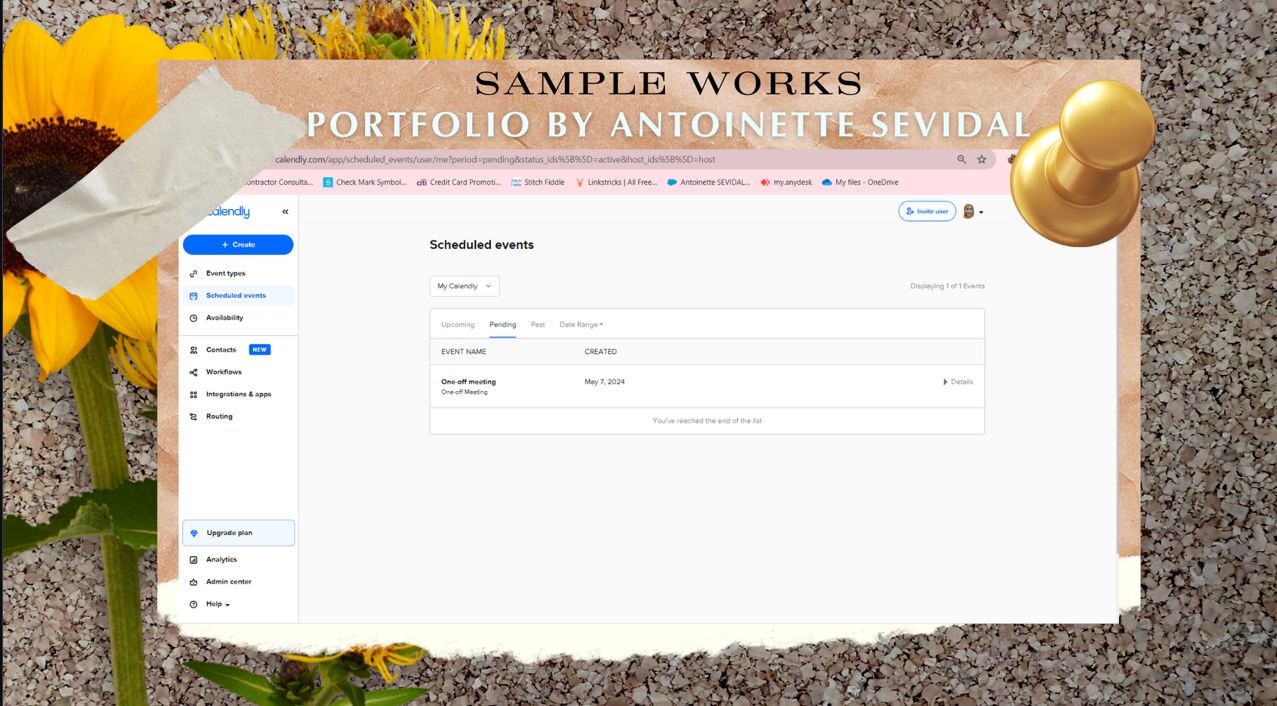Click the Scheduled events calendar icon

[194, 296]
